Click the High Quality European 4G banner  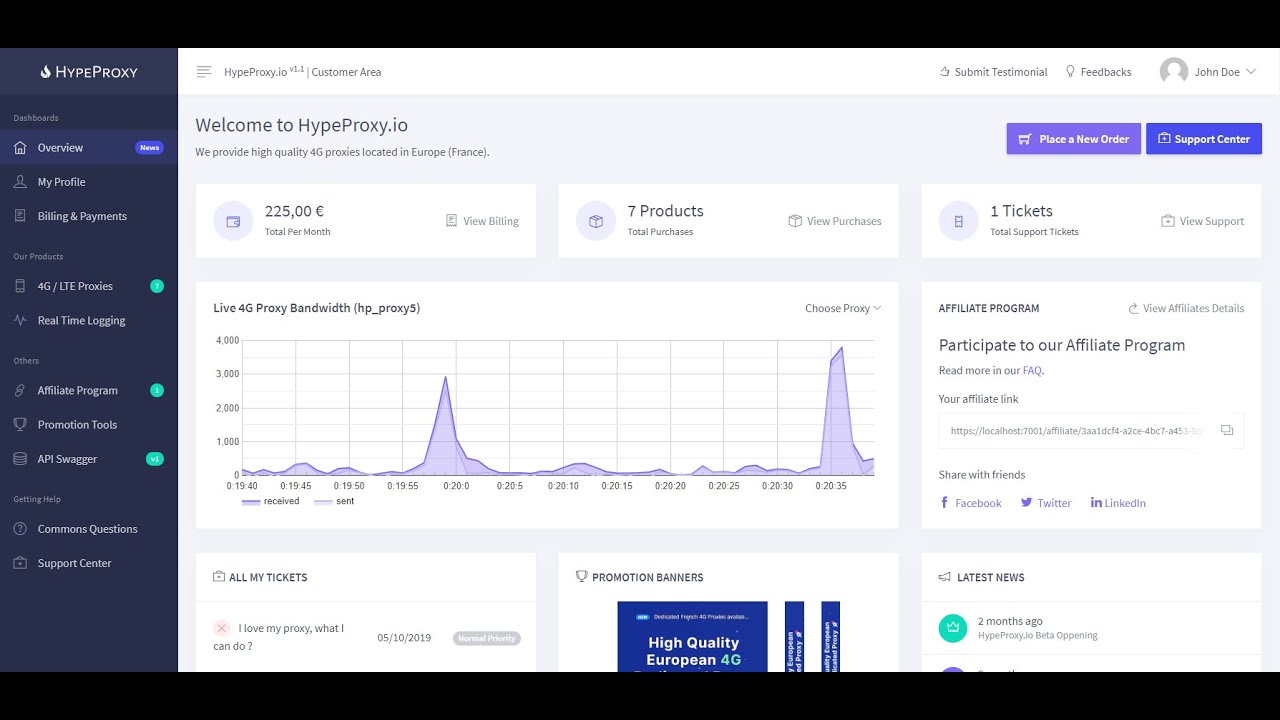coord(692,636)
